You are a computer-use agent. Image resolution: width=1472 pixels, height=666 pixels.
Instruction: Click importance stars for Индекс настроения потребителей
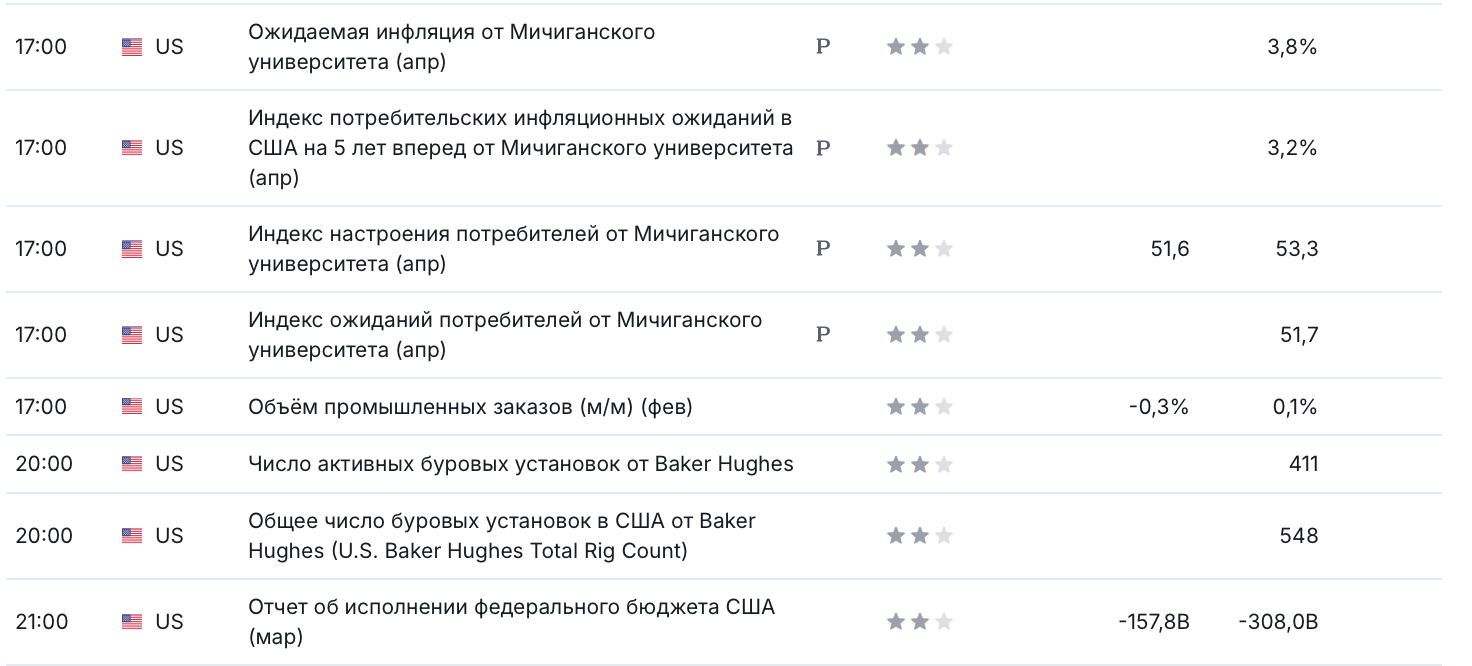(919, 249)
